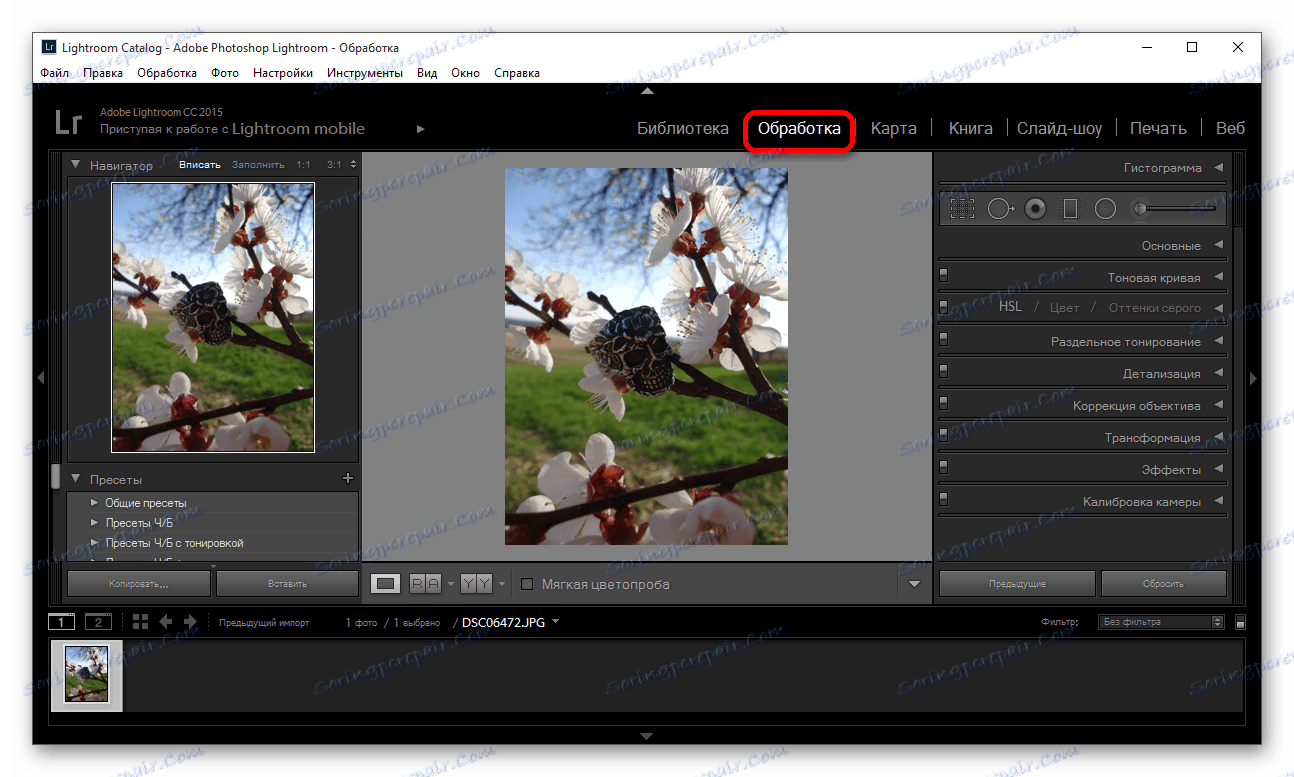Play the Lightroom mobile getting started arrow

(x=421, y=129)
